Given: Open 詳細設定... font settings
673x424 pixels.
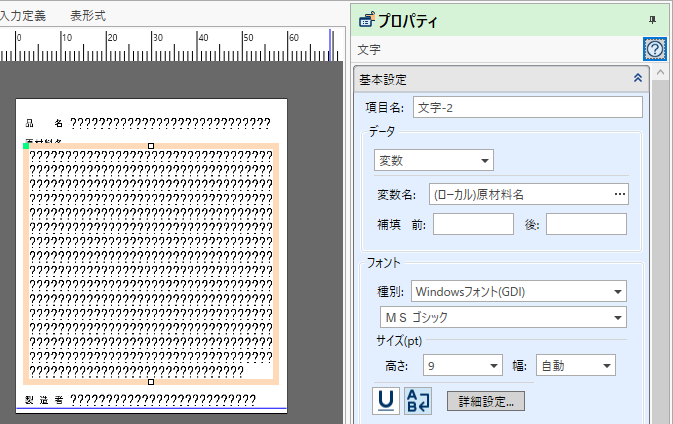Looking at the screenshot, I should [485, 401].
